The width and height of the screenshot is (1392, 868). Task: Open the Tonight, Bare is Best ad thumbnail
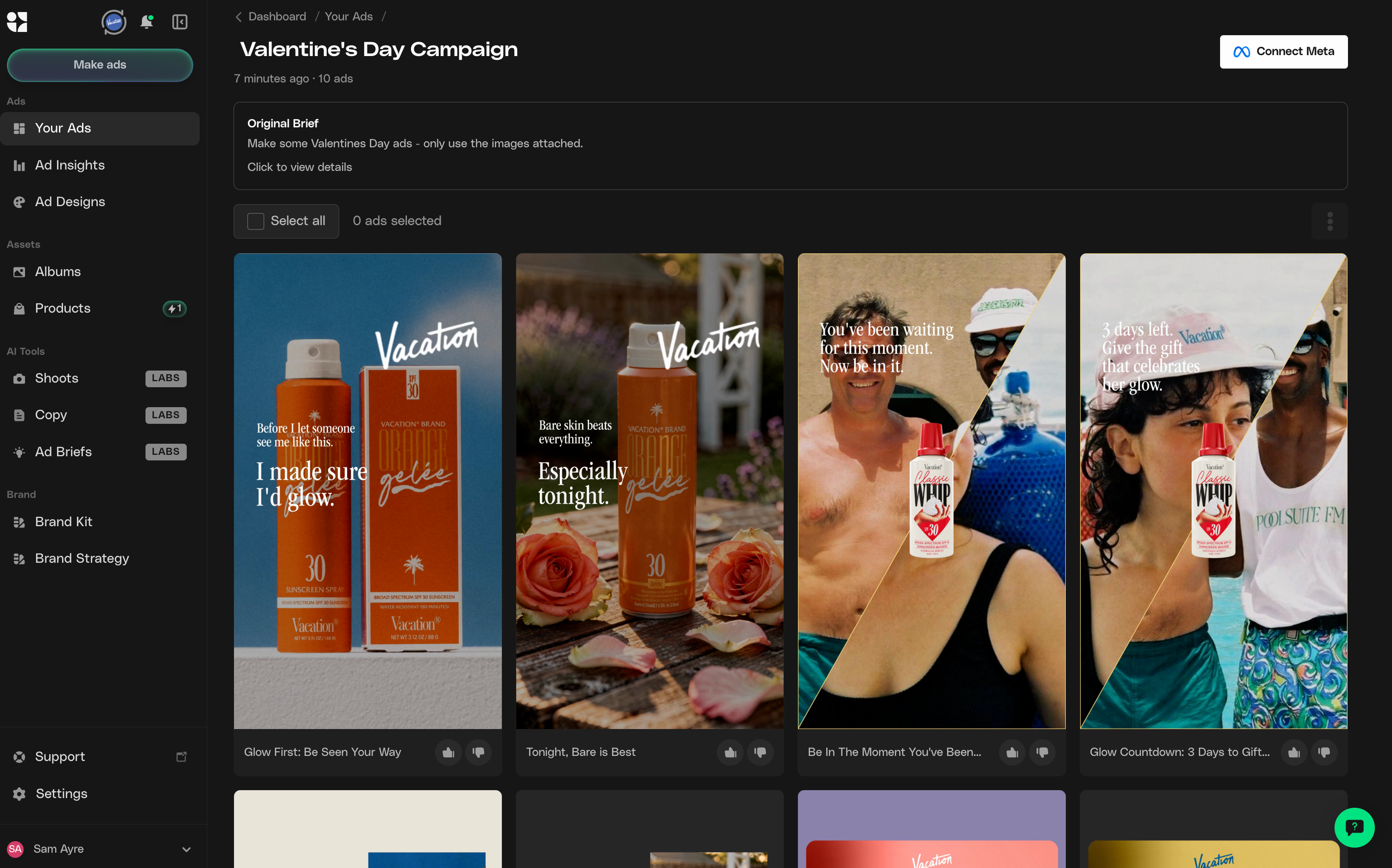pos(650,491)
